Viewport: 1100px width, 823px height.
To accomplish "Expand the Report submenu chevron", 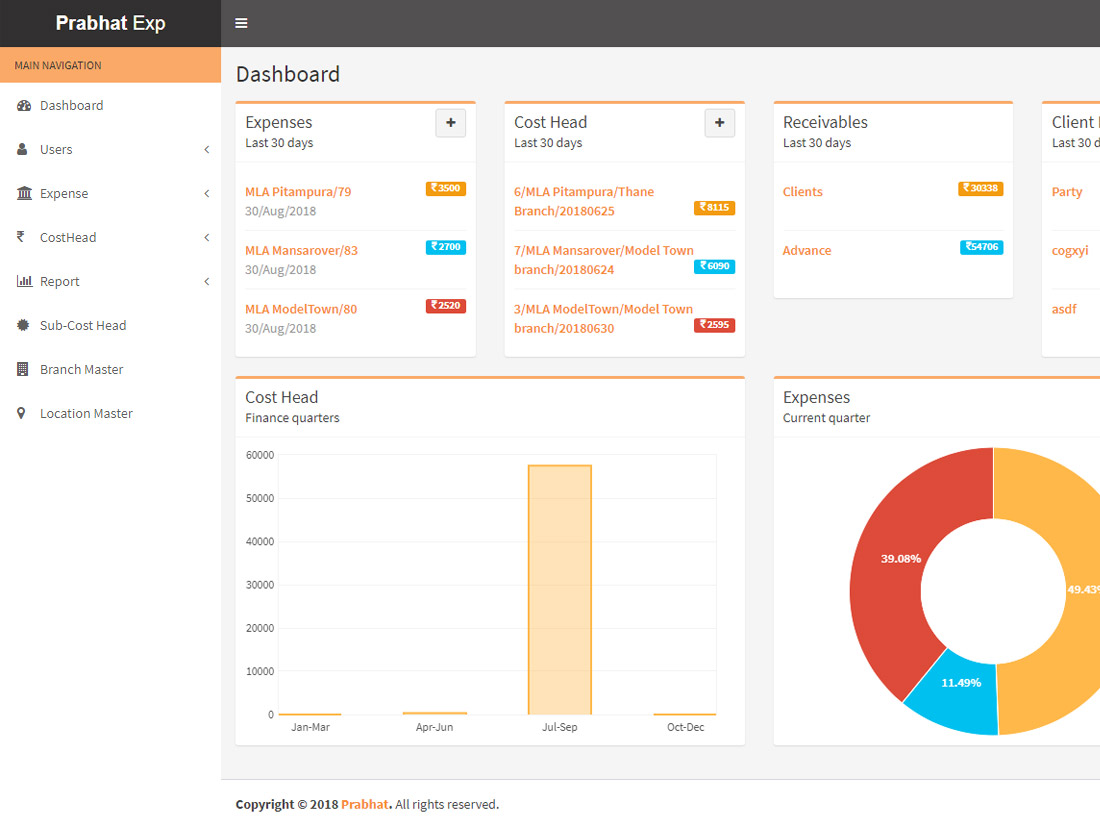I will click(207, 282).
